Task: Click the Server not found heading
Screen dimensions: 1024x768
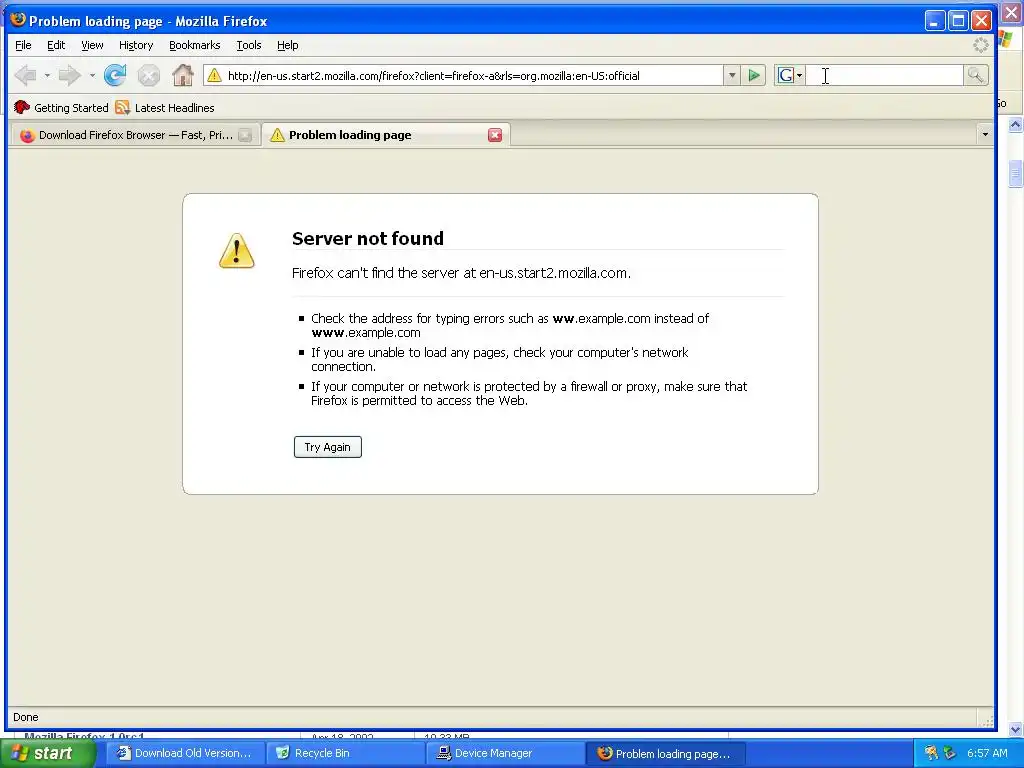Action: pyautogui.click(x=368, y=238)
